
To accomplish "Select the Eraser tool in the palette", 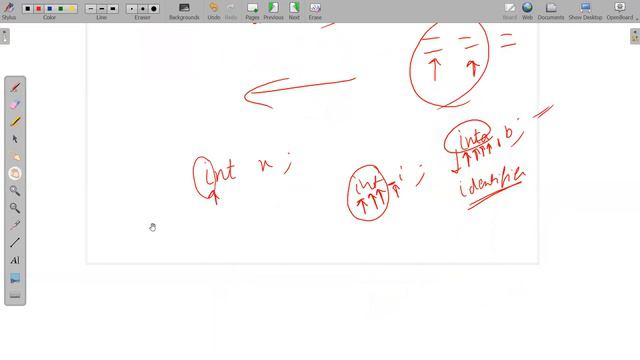I will pos(15,104).
